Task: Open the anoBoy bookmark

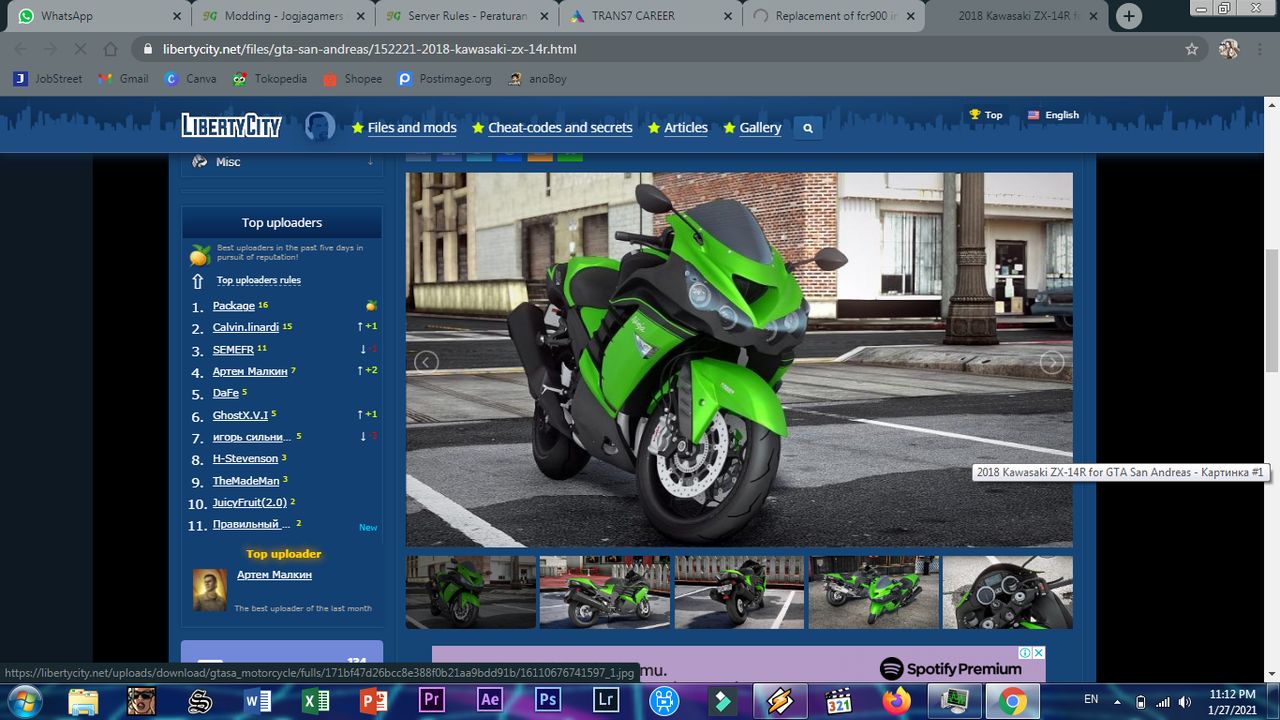Action: coord(537,79)
